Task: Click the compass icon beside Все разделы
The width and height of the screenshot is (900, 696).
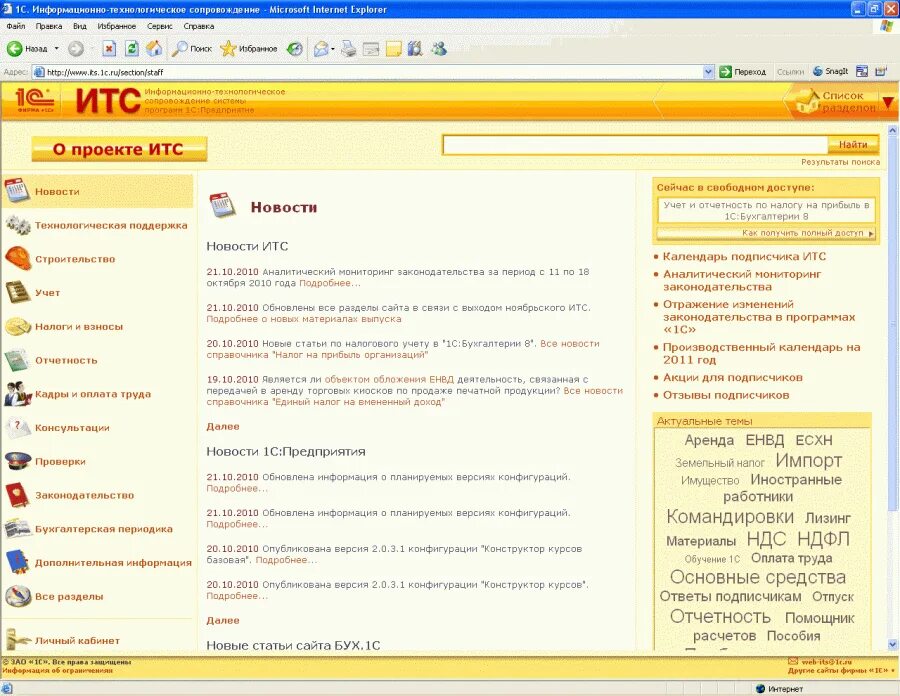Action: point(17,596)
